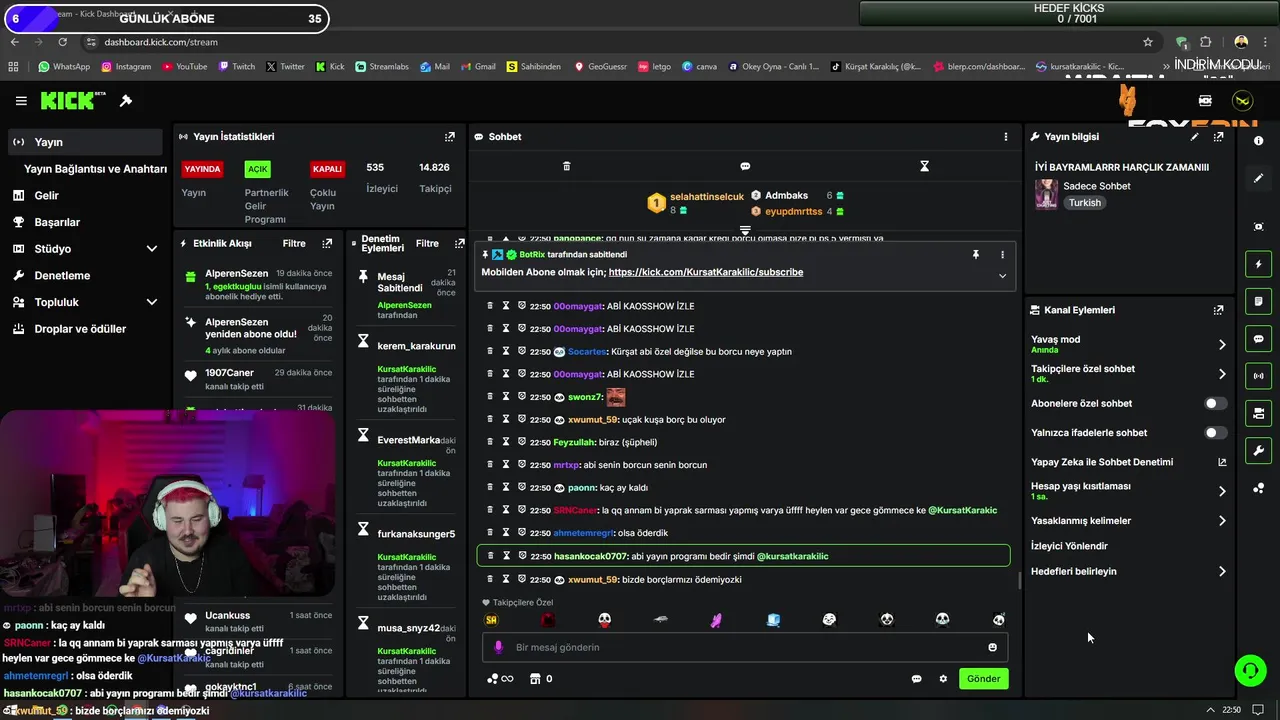The height and width of the screenshot is (720, 1280).
Task: Click selahattinselcuk in the gift leaderboard
Action: pos(707,197)
